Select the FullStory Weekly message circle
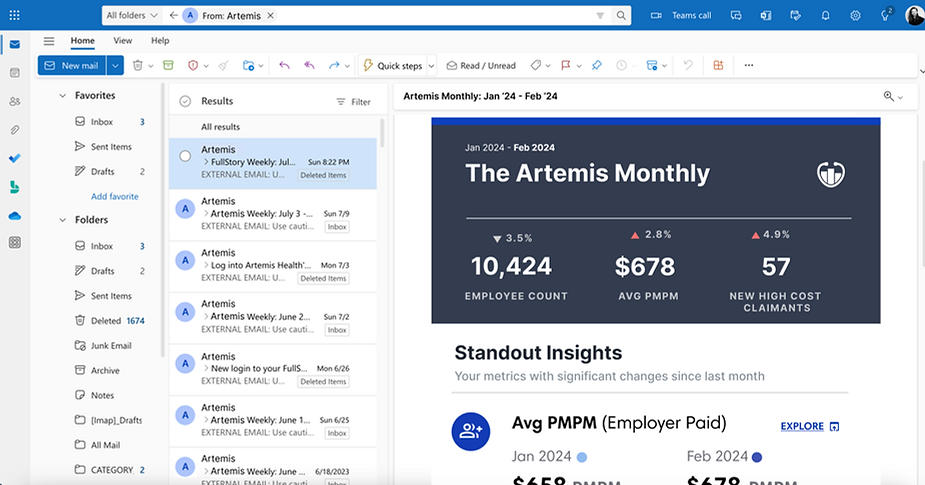 pyautogui.click(x=185, y=156)
